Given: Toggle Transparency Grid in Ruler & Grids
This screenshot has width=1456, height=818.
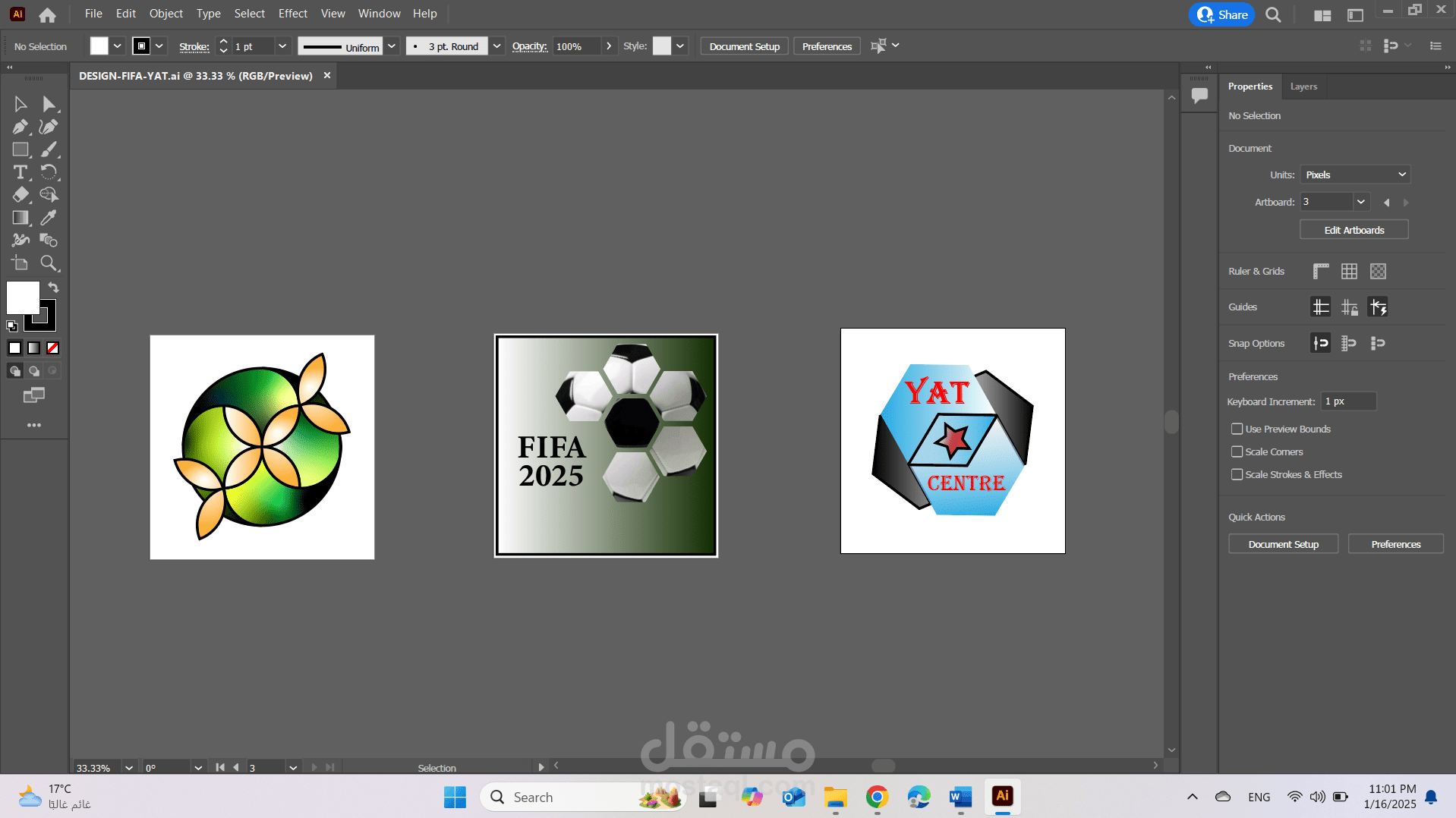Looking at the screenshot, I should pos(1378,271).
